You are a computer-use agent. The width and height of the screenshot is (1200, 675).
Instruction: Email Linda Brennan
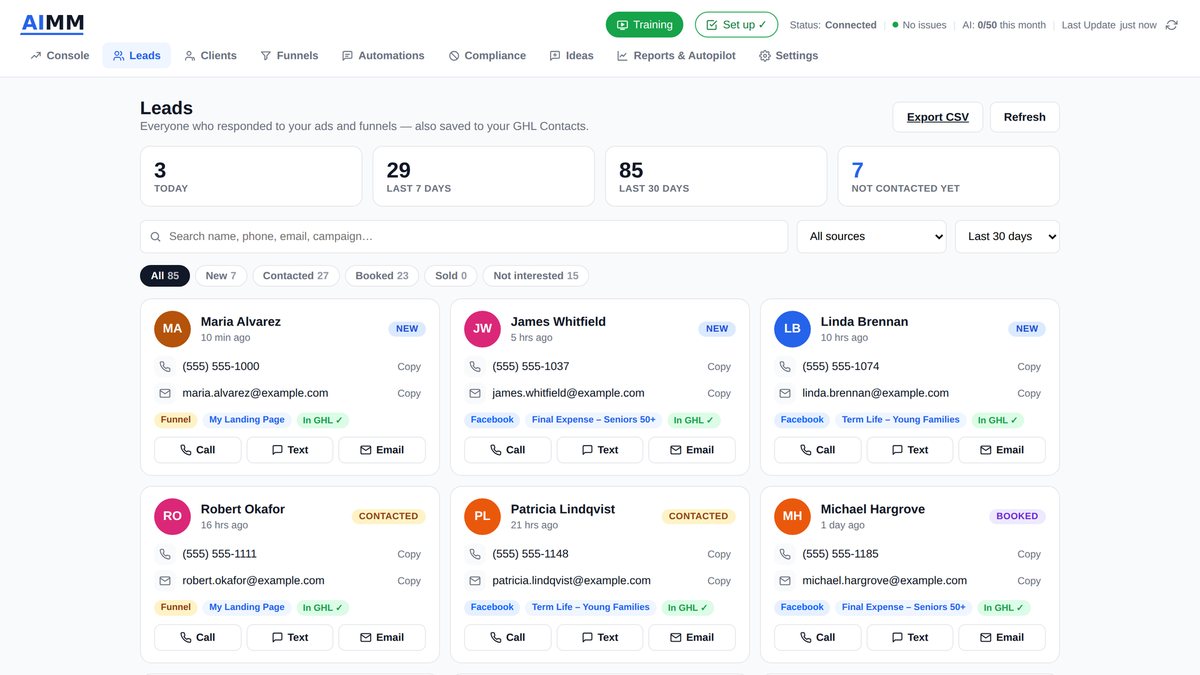(x=1002, y=450)
